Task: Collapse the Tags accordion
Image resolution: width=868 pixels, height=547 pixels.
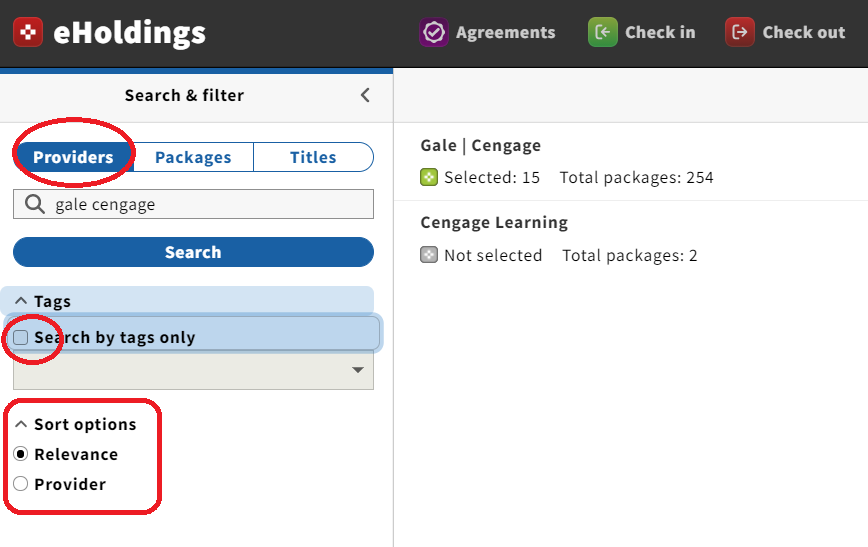Action: click(x=187, y=301)
